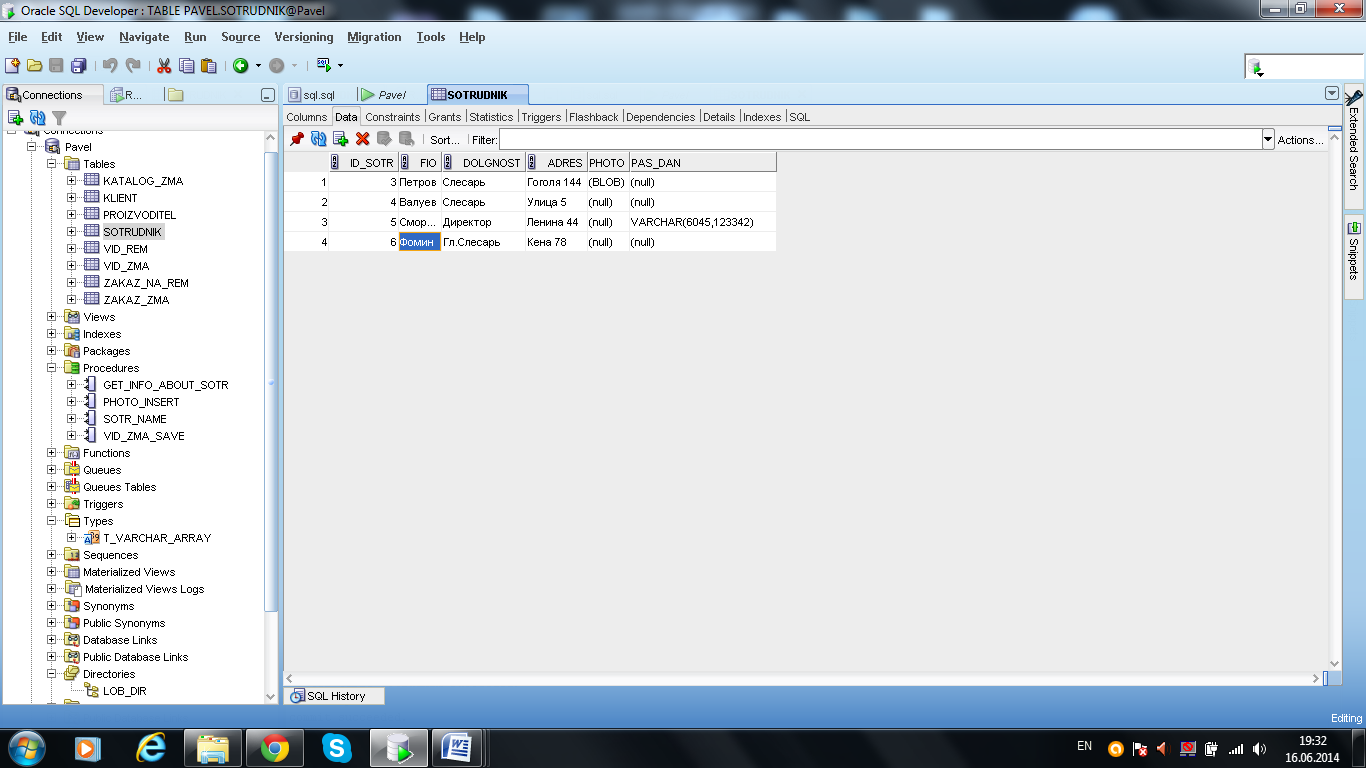Click the Copy icon in main toolbar

pyautogui.click(x=186, y=65)
